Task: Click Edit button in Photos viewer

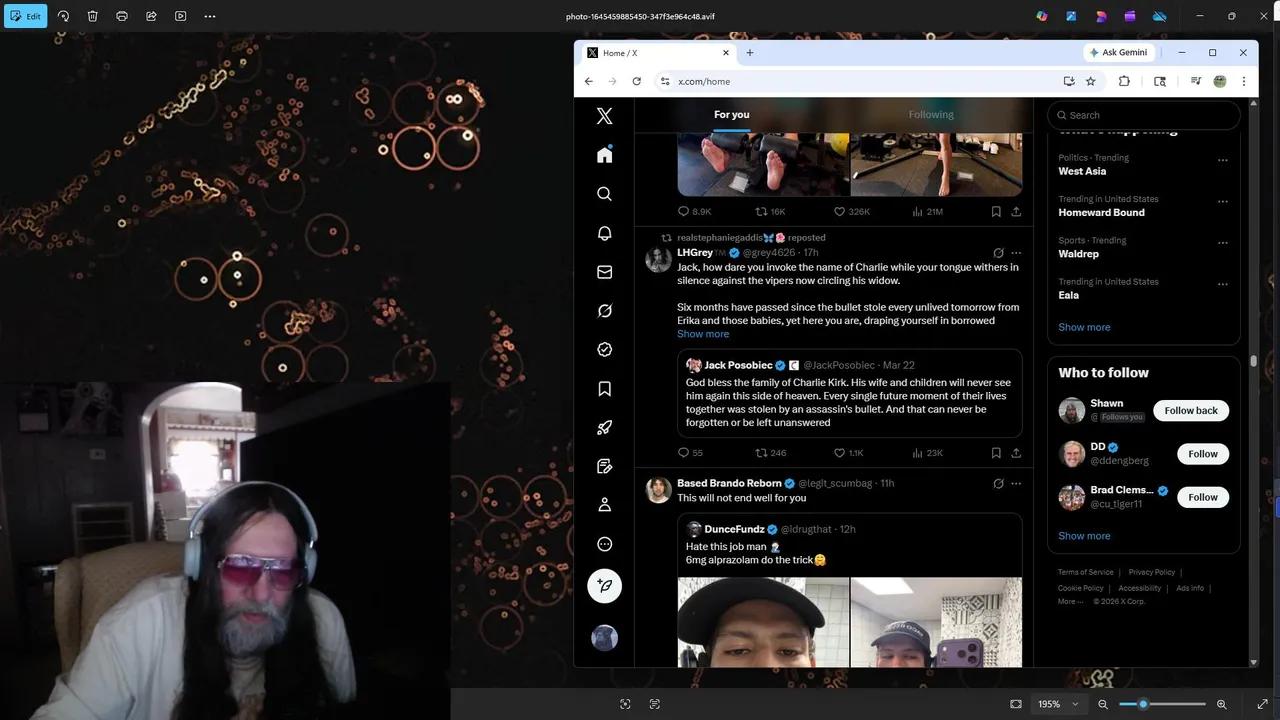Action: click(x=25, y=16)
